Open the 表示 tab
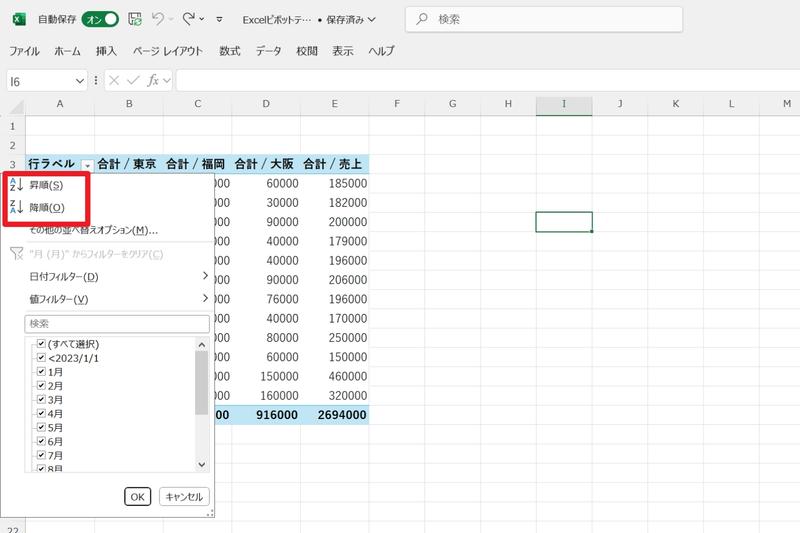Image resolution: width=800 pixels, height=533 pixels. click(343, 51)
